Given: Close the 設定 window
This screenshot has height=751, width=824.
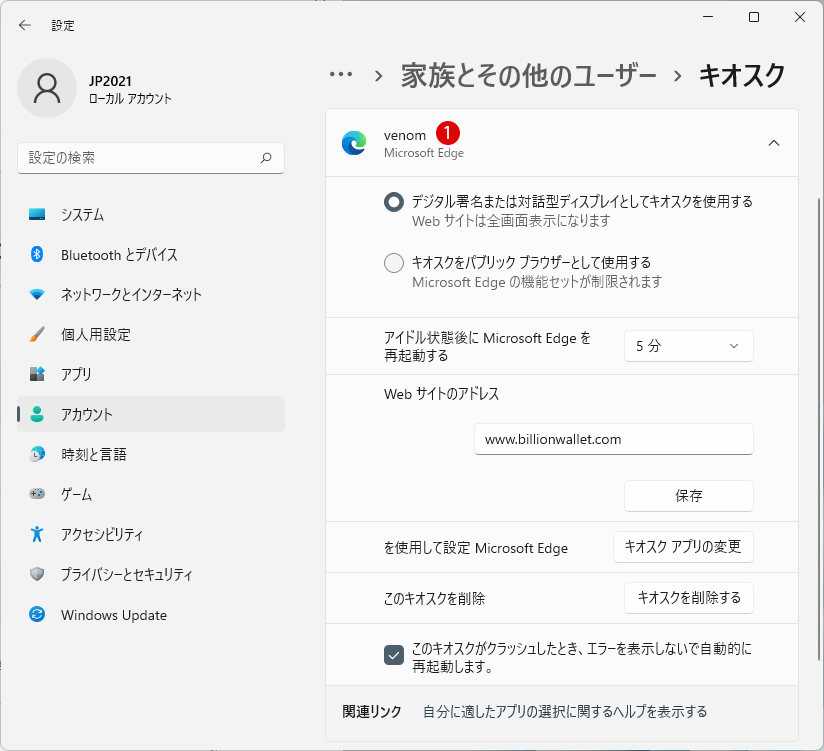Looking at the screenshot, I should click(x=800, y=17).
